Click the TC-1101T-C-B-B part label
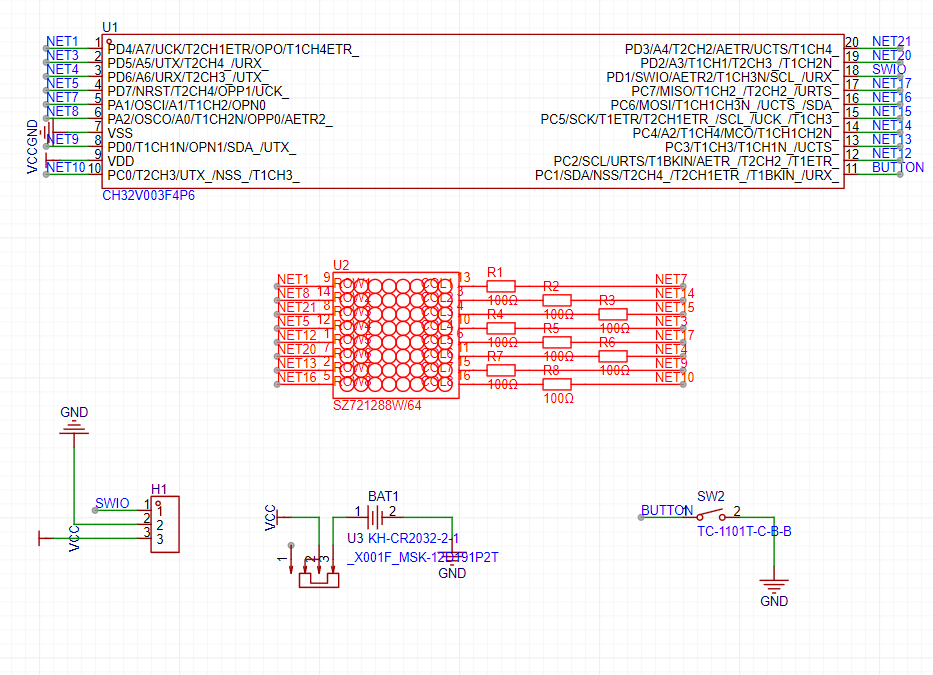The image size is (933, 675). (x=744, y=531)
